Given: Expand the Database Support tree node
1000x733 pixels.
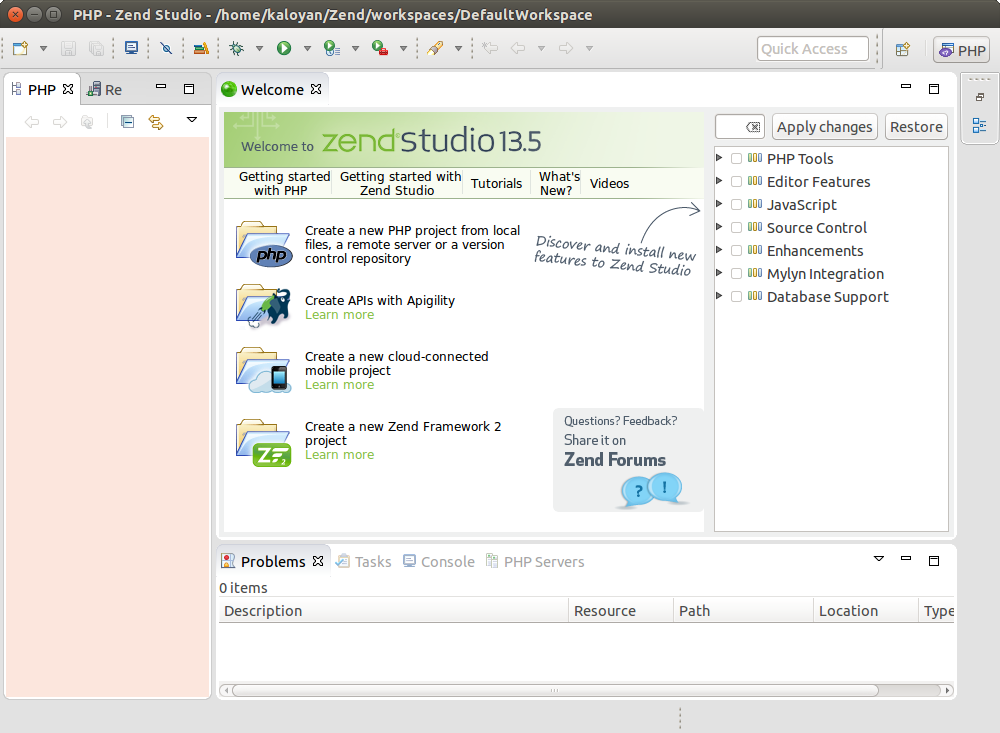Looking at the screenshot, I should pos(719,295).
